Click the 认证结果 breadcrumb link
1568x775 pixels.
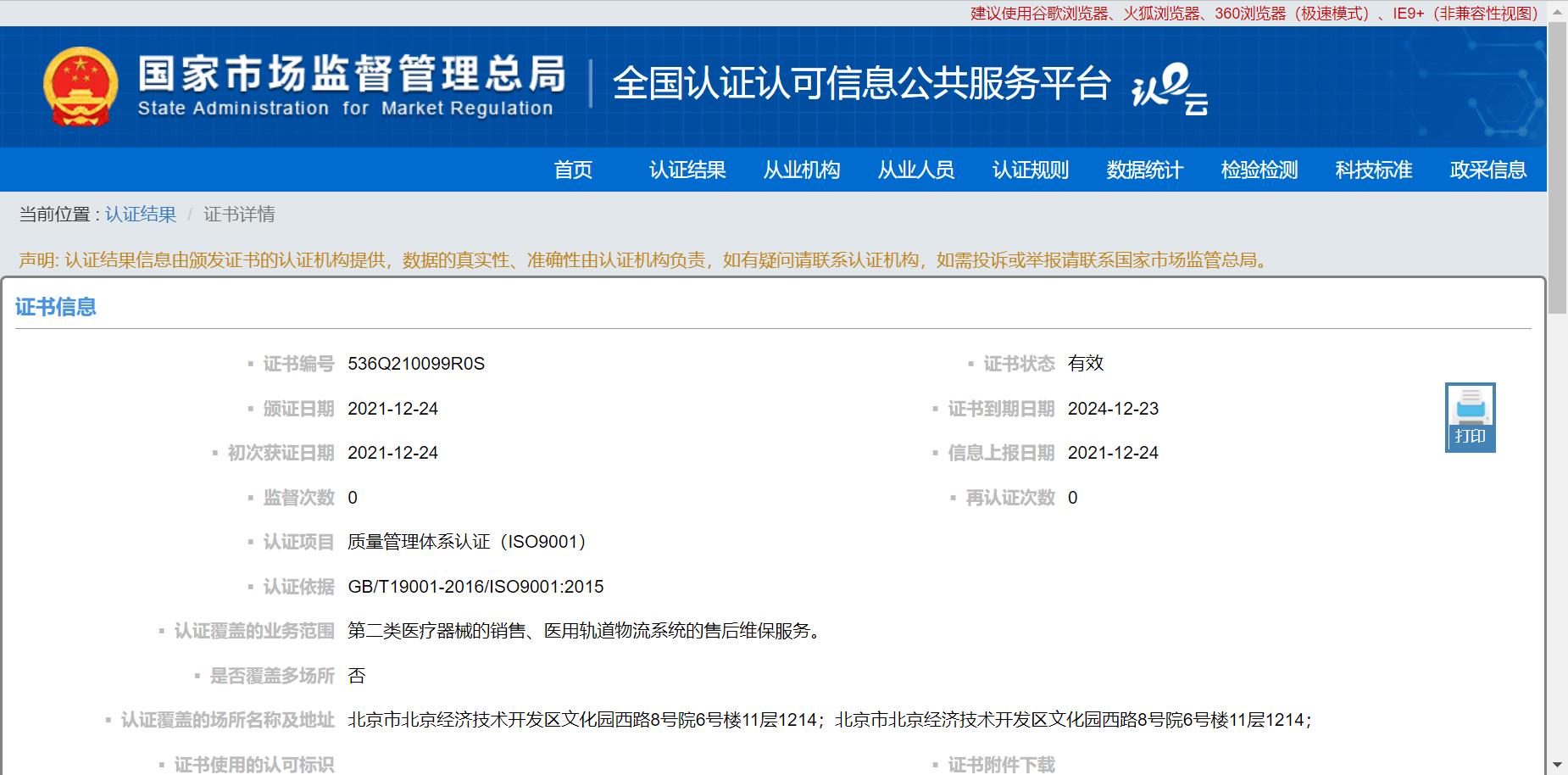pos(141,215)
